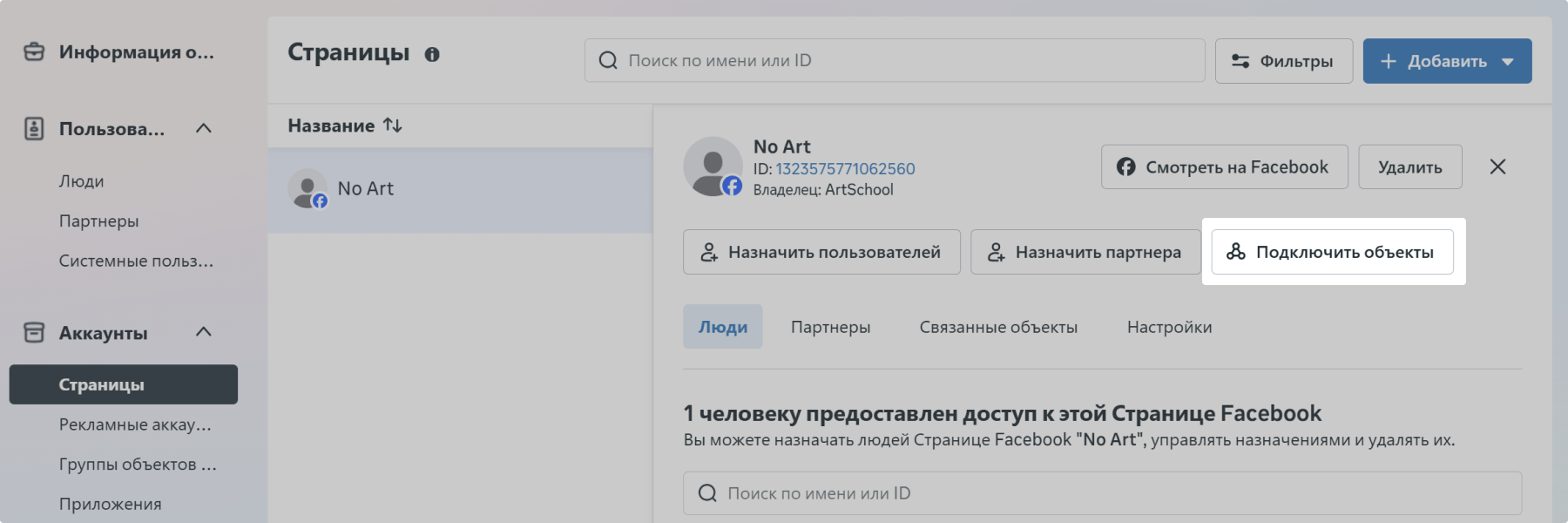Open the business information sidebar icon
The image size is (1568, 523).
[34, 52]
